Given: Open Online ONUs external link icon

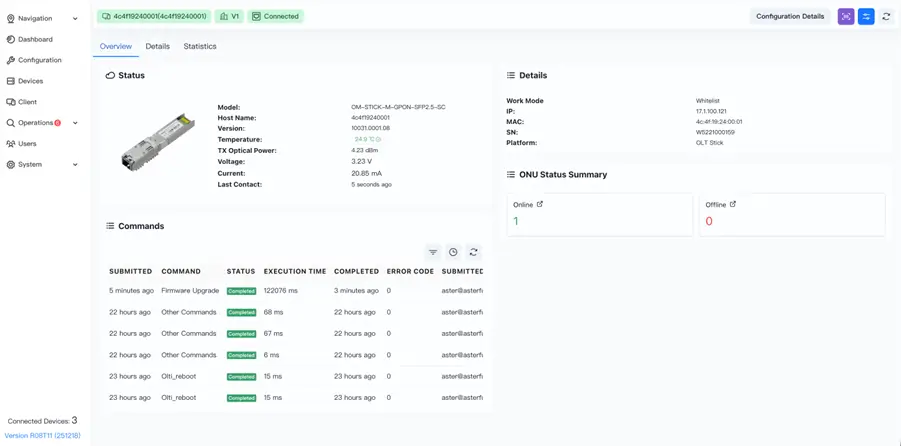Looking at the screenshot, I should pyautogui.click(x=539, y=204).
